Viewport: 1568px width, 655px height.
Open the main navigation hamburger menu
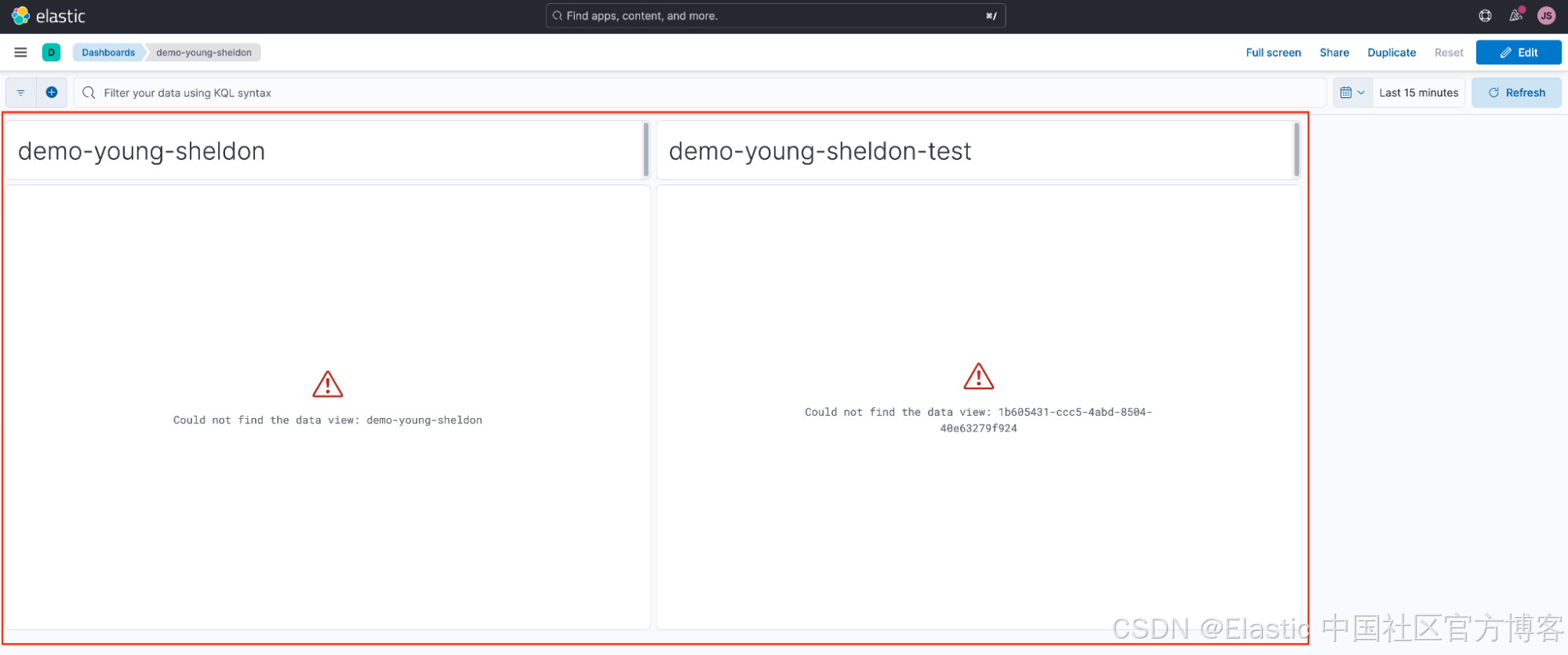(20, 53)
